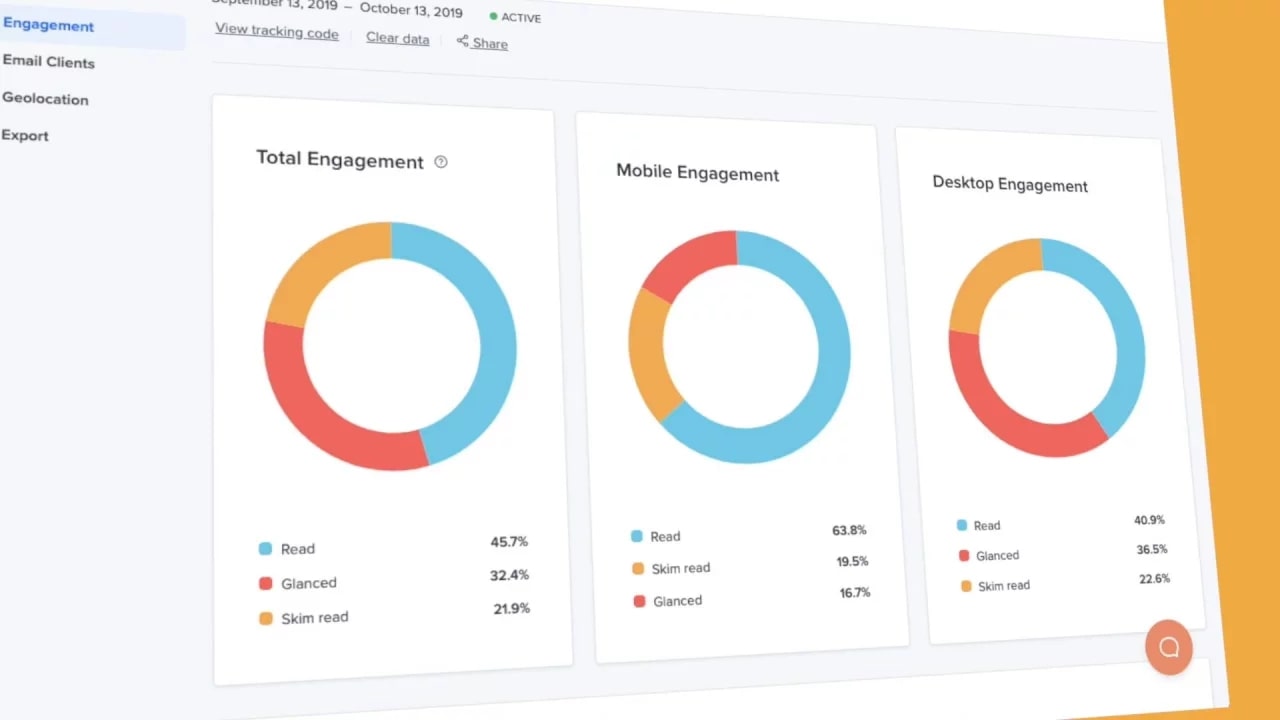The image size is (1280, 720).
Task: Click the Desktop Engagement card title
Action: [x=1010, y=185]
